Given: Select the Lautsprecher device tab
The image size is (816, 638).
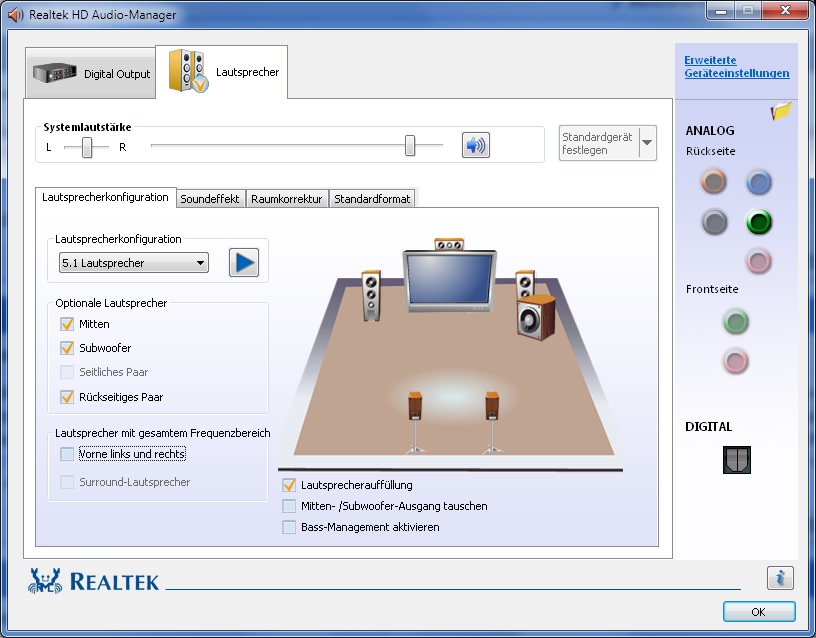Looking at the screenshot, I should (x=222, y=72).
